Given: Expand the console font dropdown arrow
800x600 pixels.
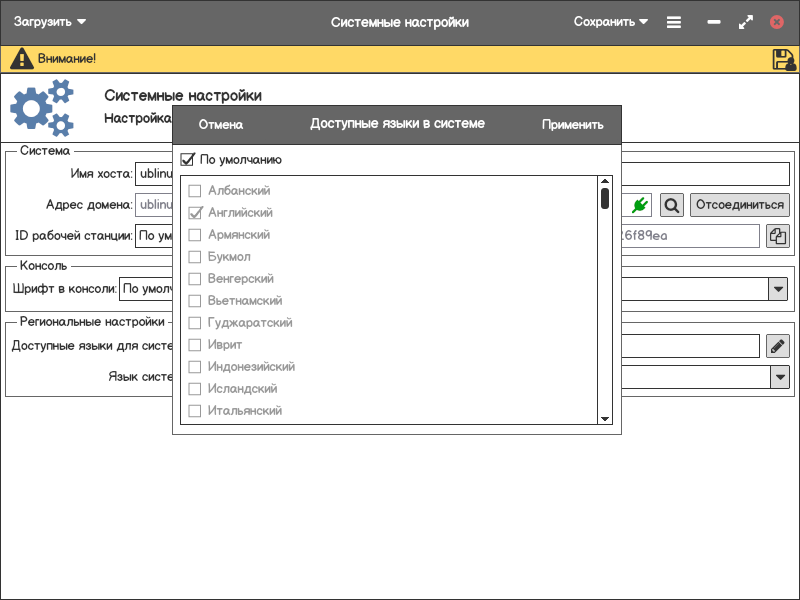Looking at the screenshot, I should point(778,289).
